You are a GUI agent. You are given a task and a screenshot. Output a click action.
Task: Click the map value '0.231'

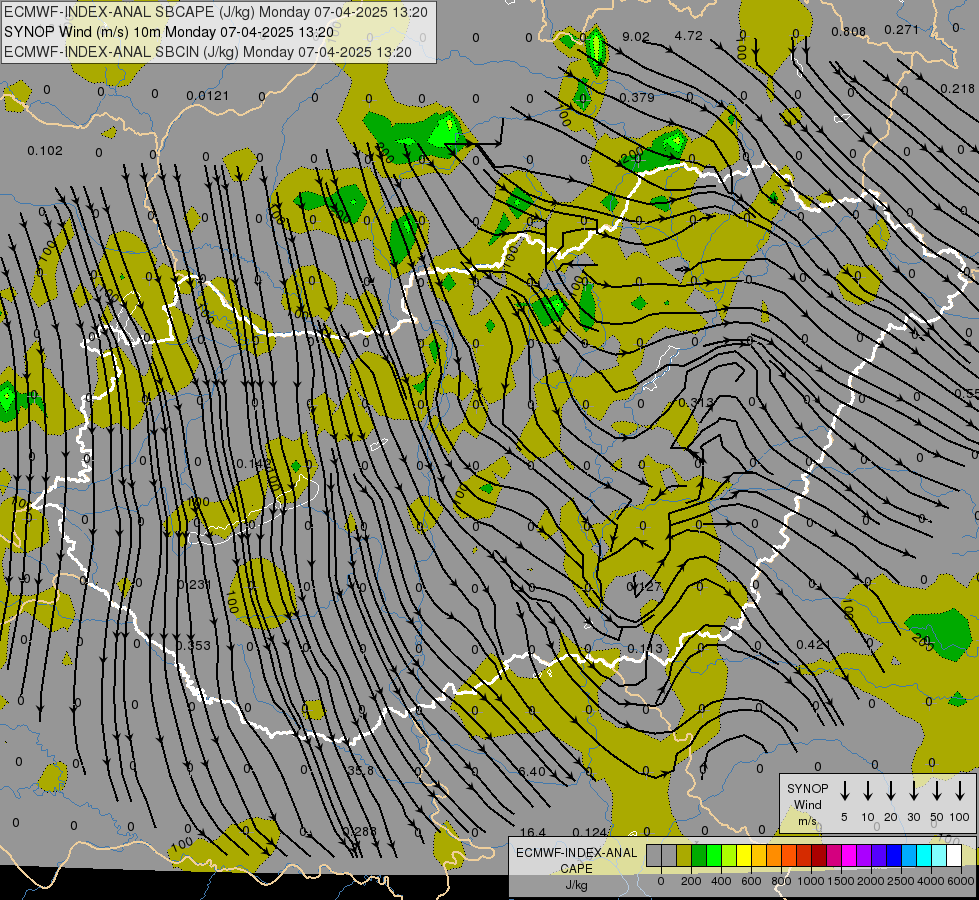(194, 585)
